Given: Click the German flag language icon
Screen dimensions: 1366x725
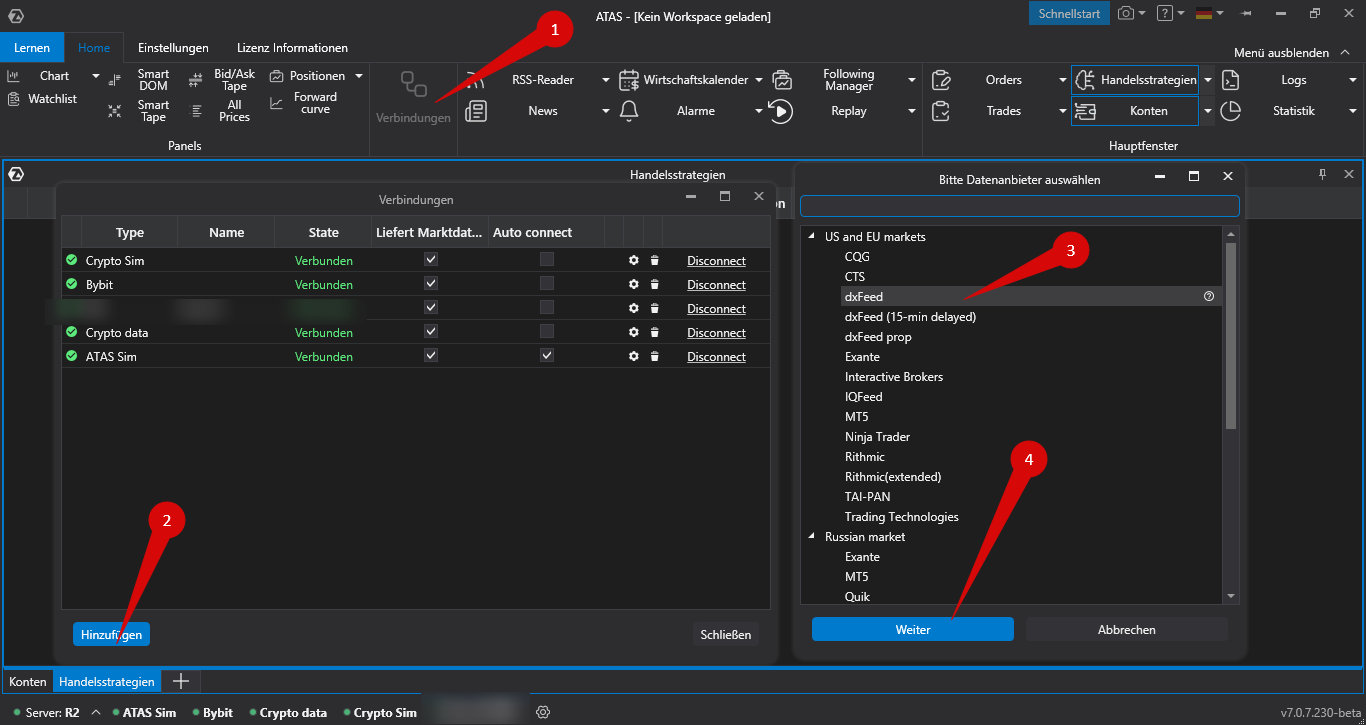Looking at the screenshot, I should pos(1204,13).
